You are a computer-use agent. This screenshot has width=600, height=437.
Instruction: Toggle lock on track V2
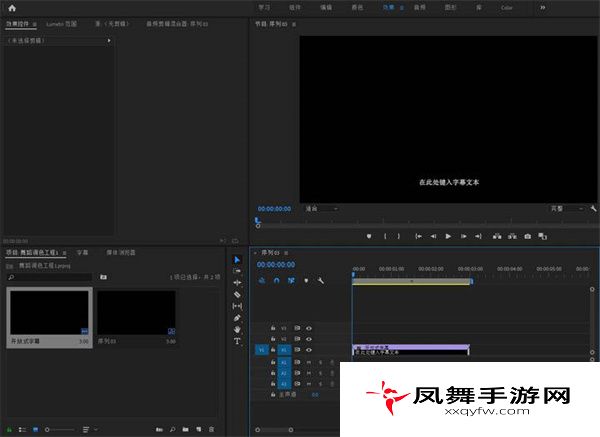pyautogui.click(x=273, y=339)
